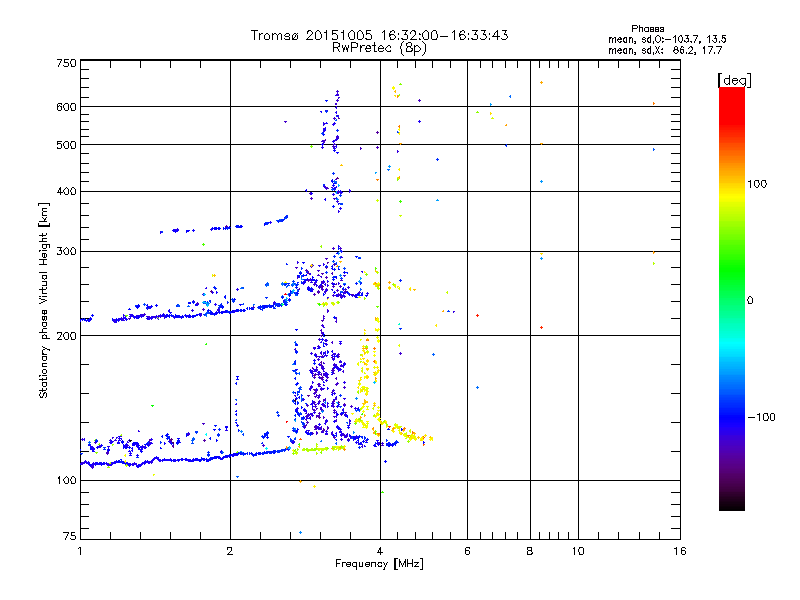Click the black bottom of the phase colorbar
The width and height of the screenshot is (800, 600).
[x=732, y=503]
